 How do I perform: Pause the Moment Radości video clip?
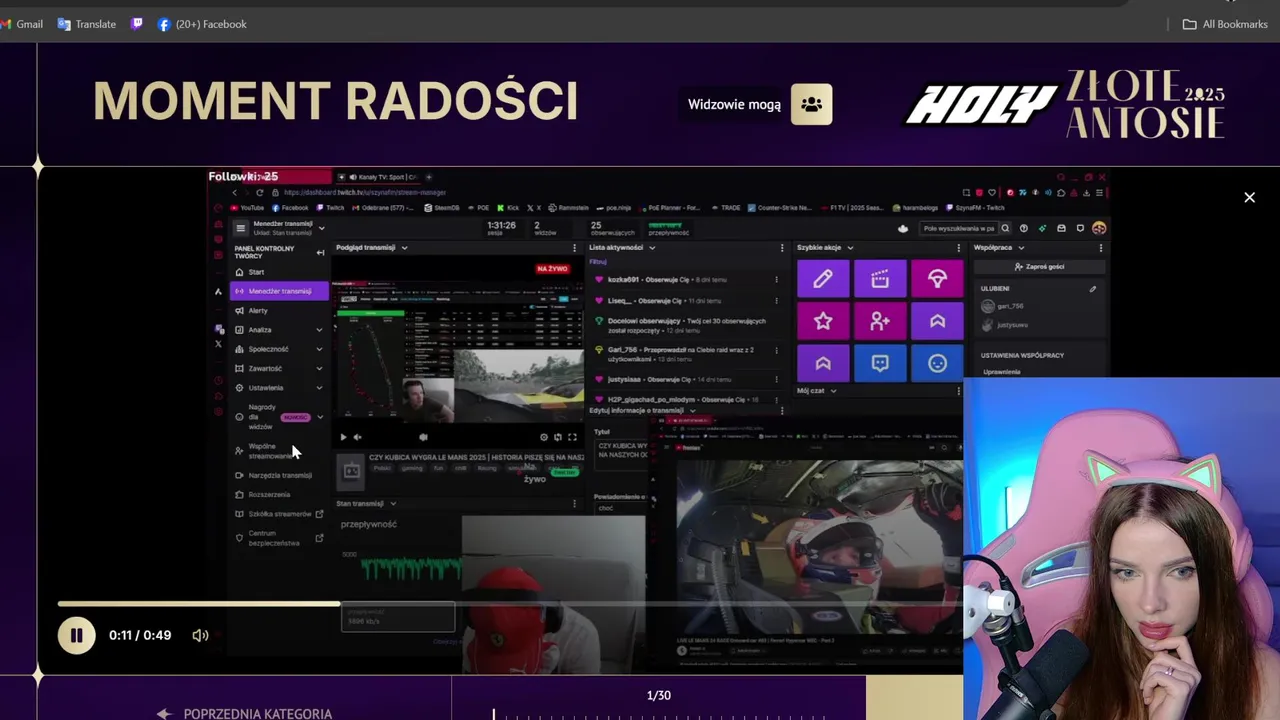pos(76,635)
